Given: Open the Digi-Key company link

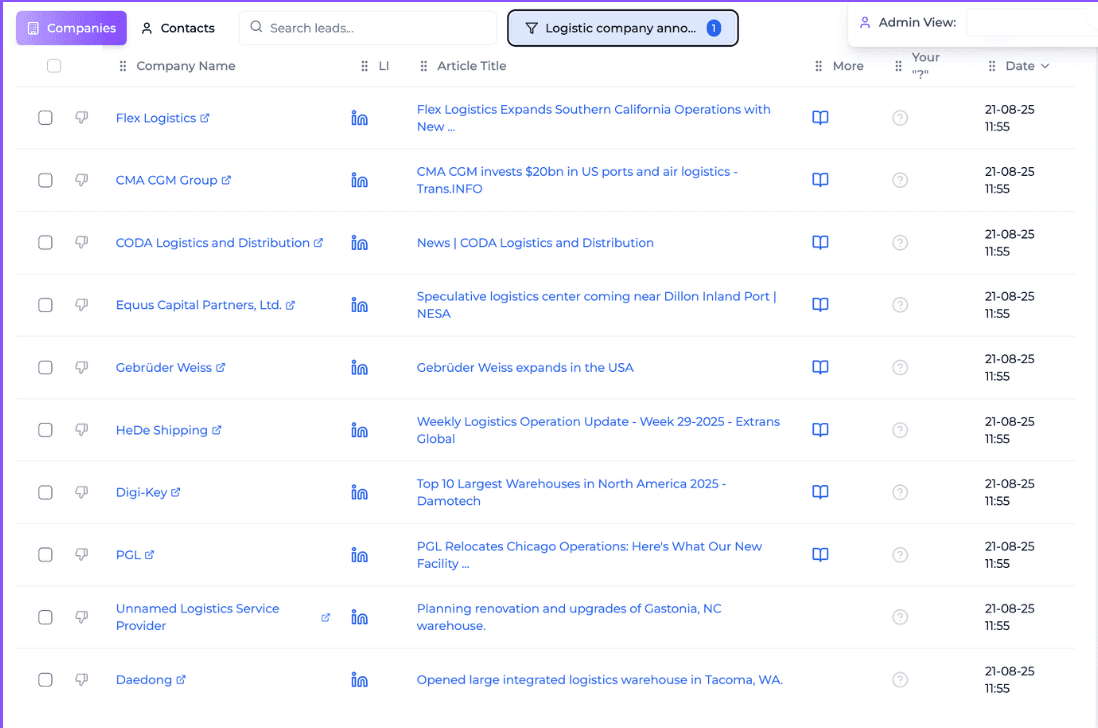Looking at the screenshot, I should (x=141, y=492).
